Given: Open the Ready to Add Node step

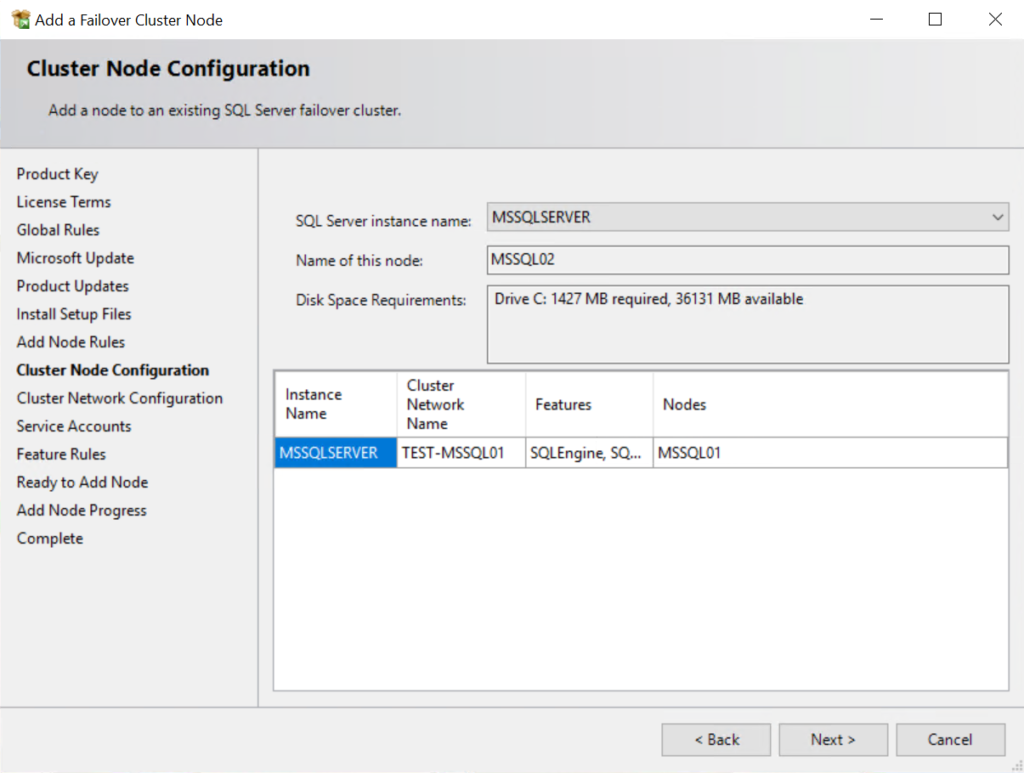Looking at the screenshot, I should tap(81, 481).
